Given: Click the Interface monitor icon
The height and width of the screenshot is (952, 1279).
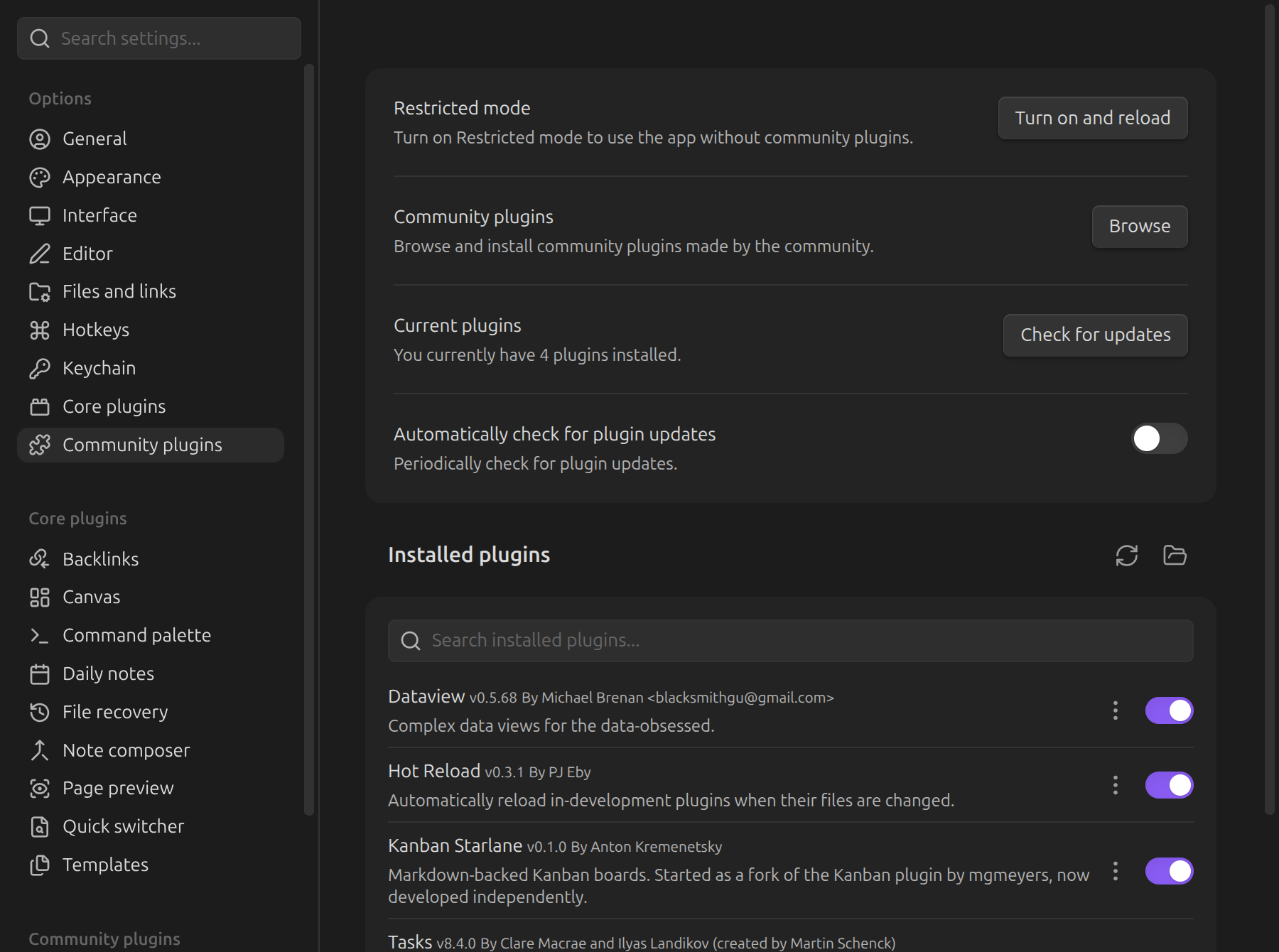Looking at the screenshot, I should click(40, 216).
